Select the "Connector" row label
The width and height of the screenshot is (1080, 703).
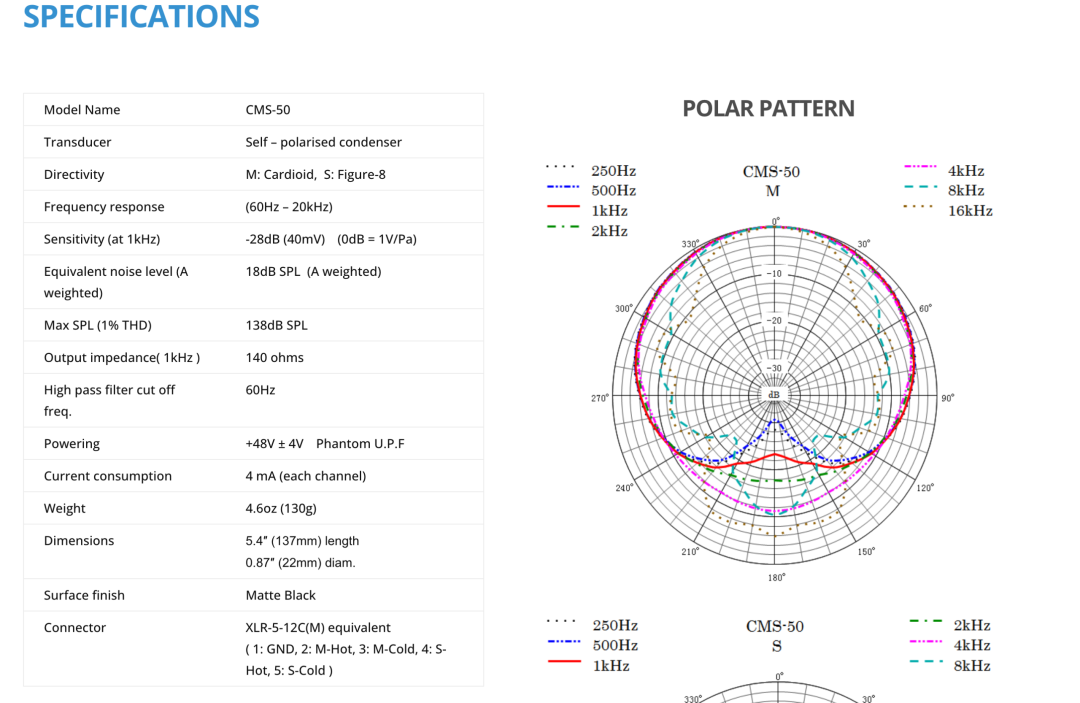tap(75, 627)
